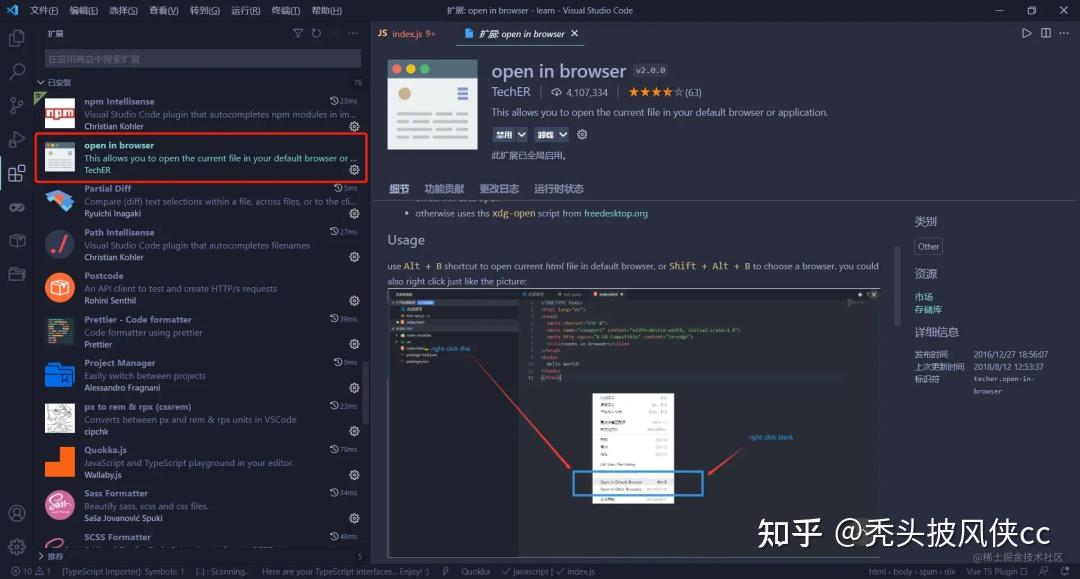The height and width of the screenshot is (579, 1080).
Task: Select the Postcode extension row
Action: [x=201, y=288]
